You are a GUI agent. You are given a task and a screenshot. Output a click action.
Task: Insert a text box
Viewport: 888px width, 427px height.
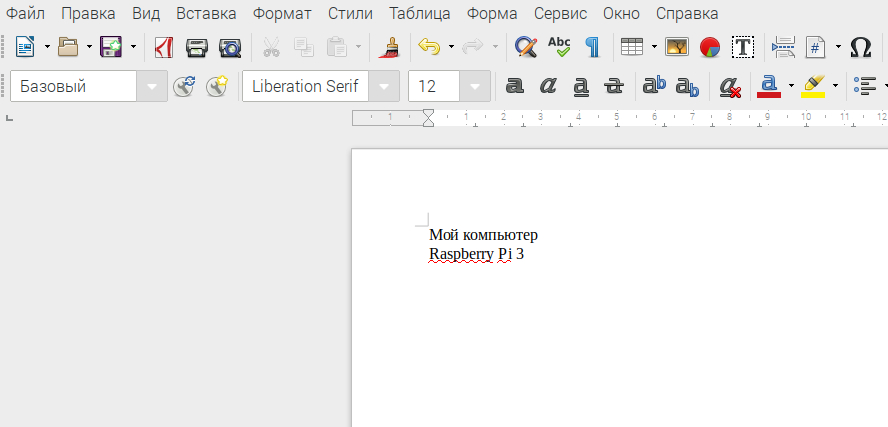pos(742,47)
